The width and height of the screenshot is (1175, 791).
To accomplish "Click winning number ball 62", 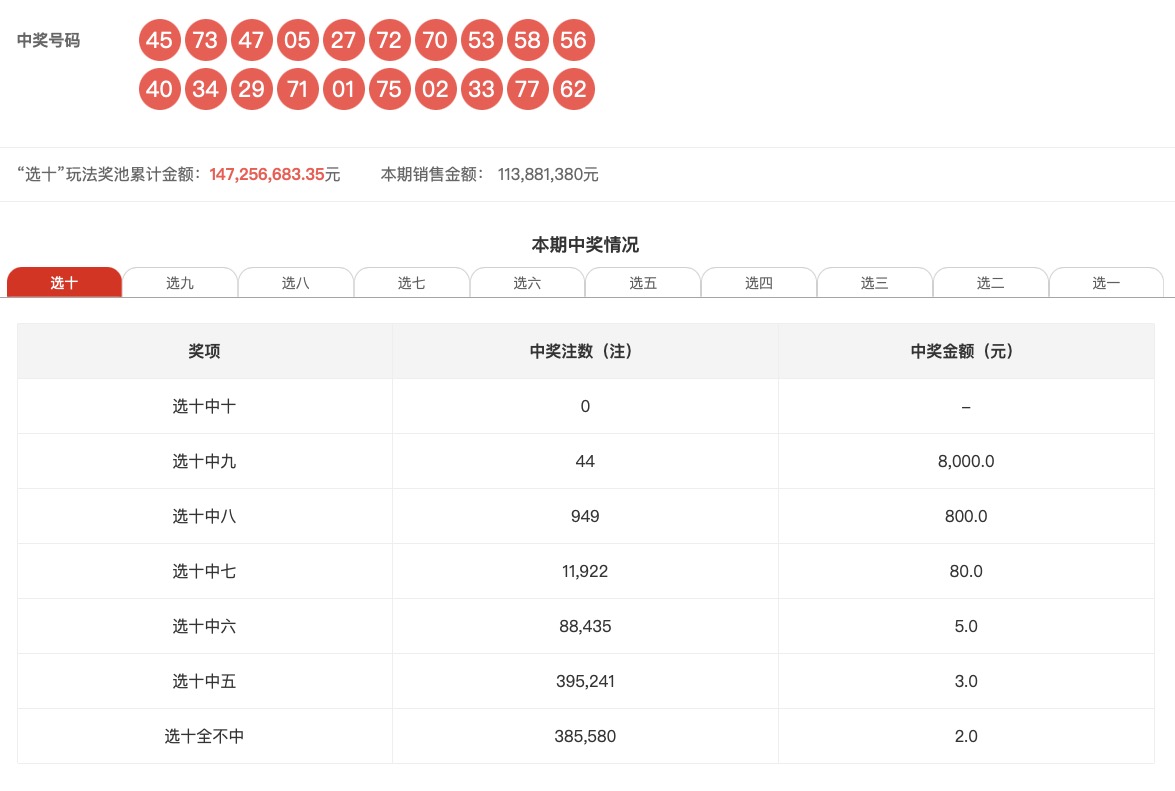I will [x=573, y=90].
